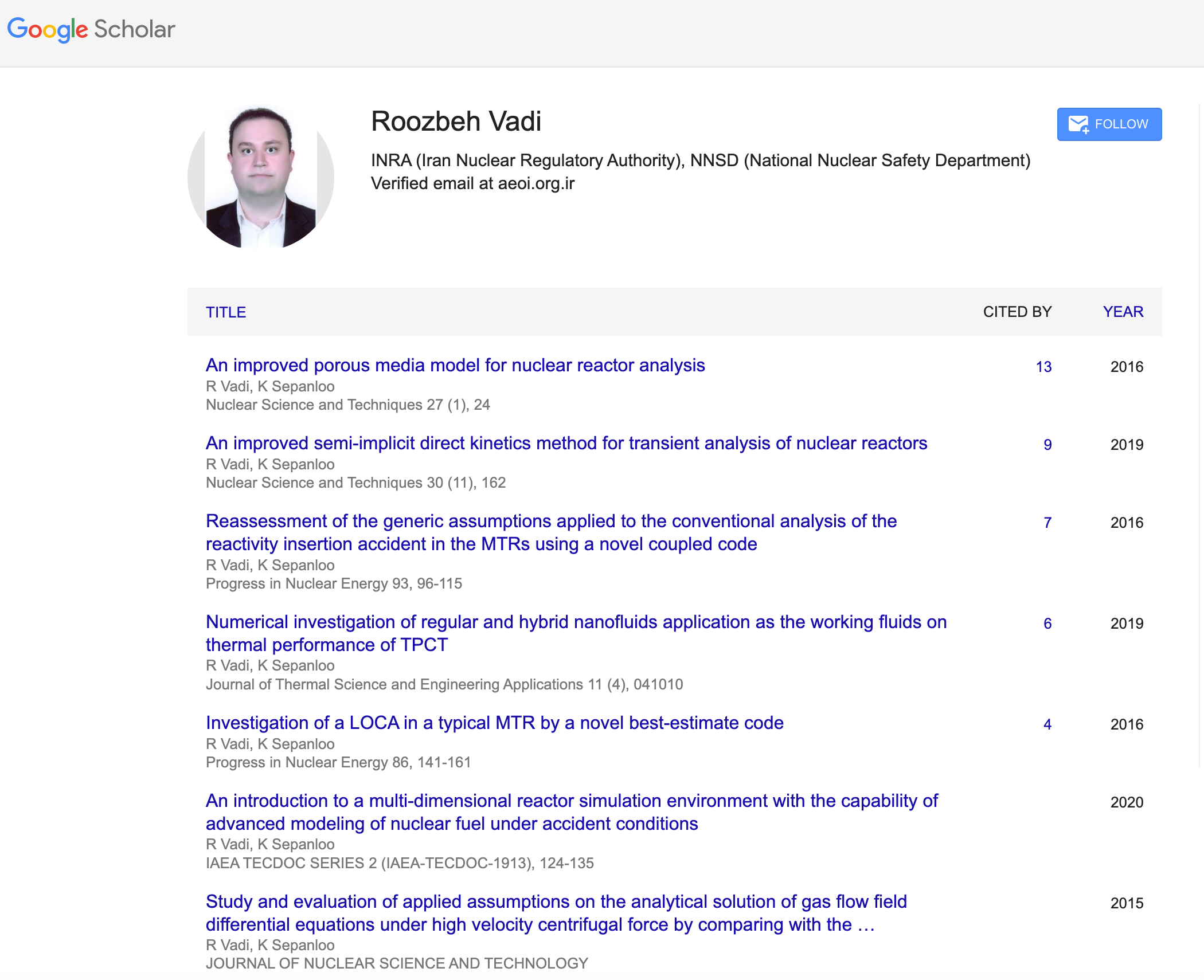The image size is (1204, 980).
Task: Open the improved porous media model article
Action: (456, 366)
